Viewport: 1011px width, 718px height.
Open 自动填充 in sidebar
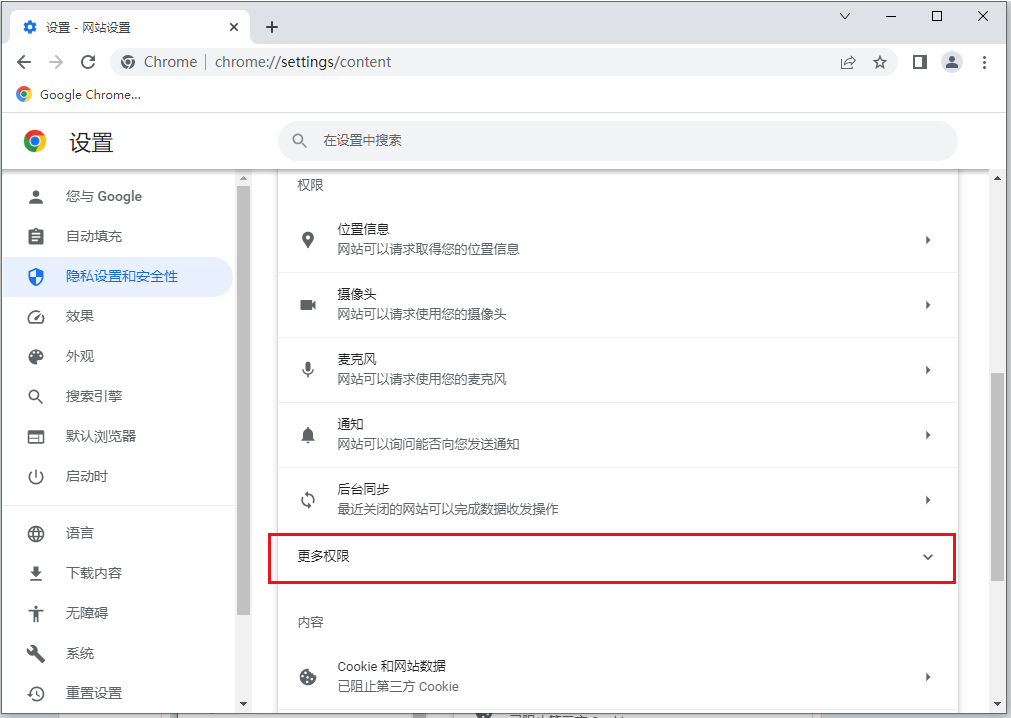tap(117, 237)
